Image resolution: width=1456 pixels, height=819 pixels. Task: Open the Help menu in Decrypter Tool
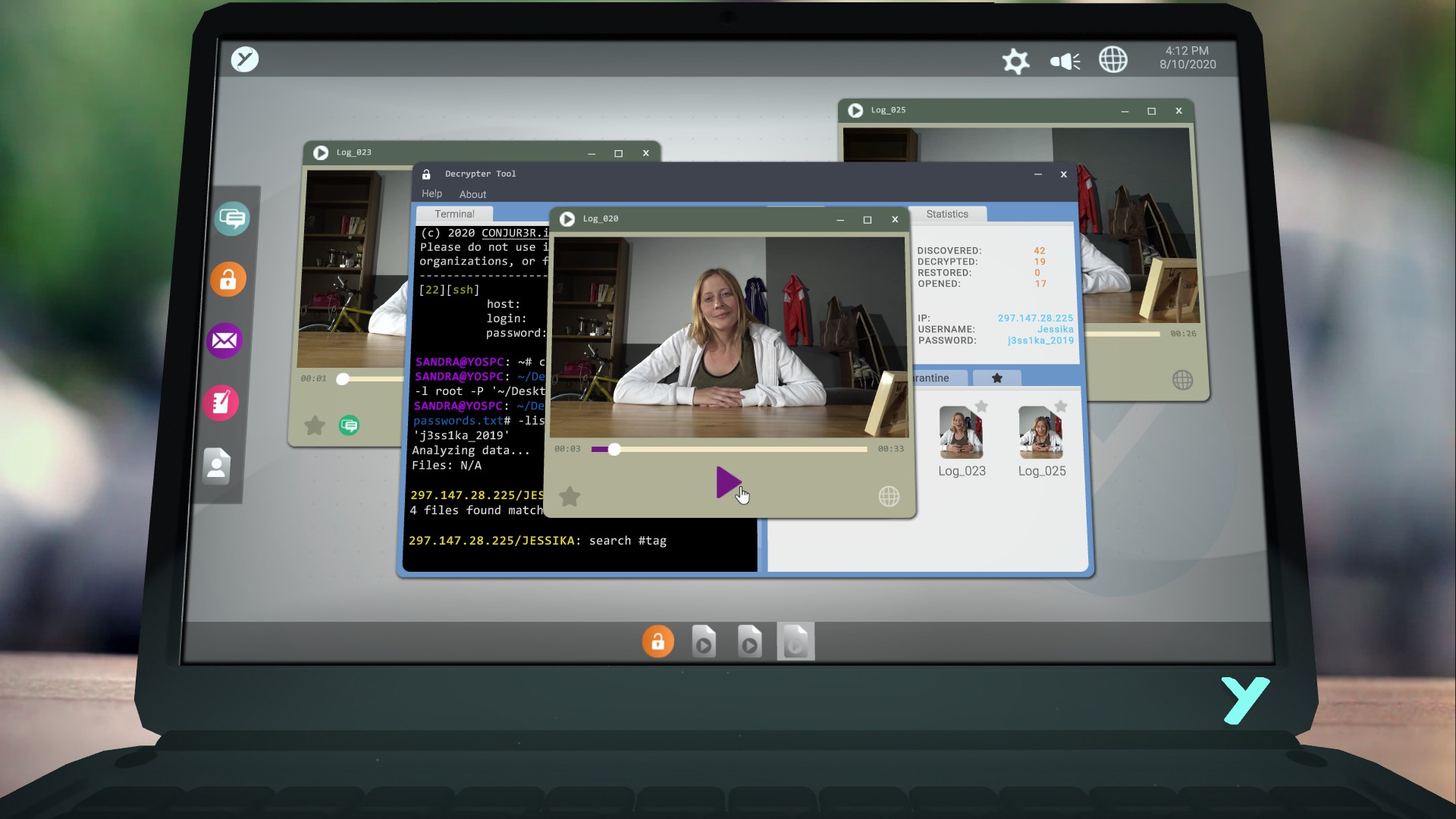coord(431,194)
